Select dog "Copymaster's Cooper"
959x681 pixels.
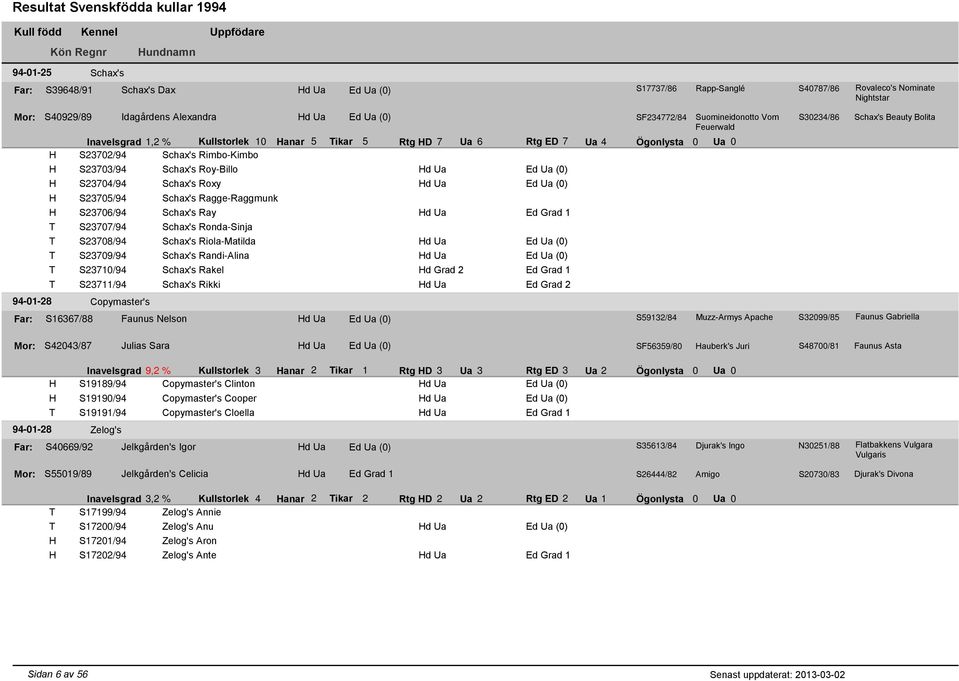pyautogui.click(x=209, y=398)
